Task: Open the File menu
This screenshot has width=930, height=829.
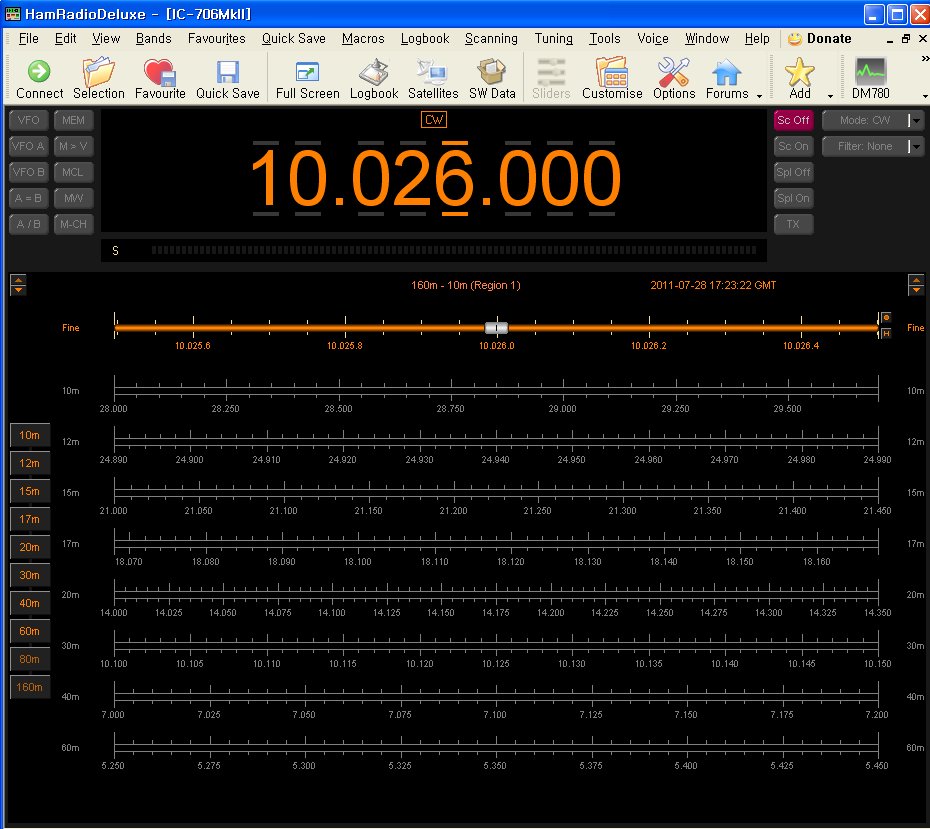Action: click(x=28, y=39)
